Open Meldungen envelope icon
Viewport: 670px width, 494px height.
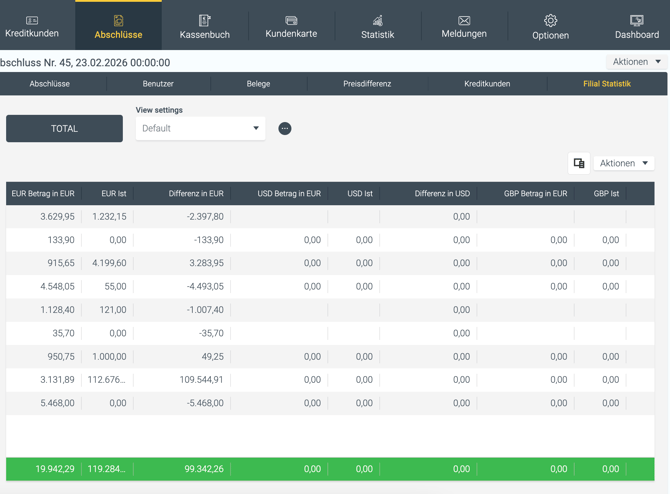click(x=464, y=21)
